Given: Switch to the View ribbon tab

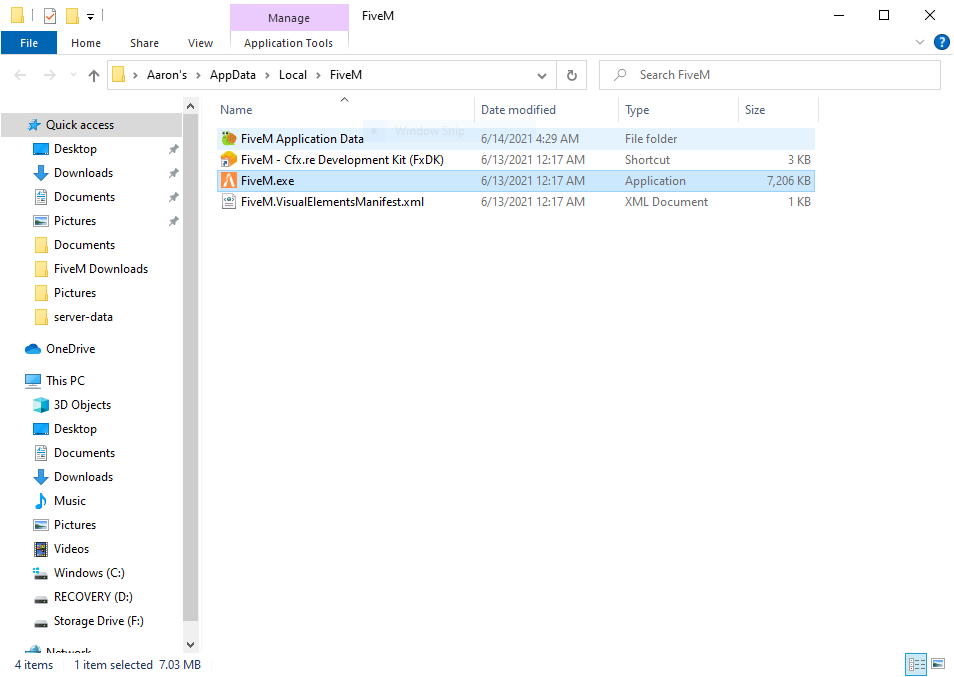Looking at the screenshot, I should (200, 43).
